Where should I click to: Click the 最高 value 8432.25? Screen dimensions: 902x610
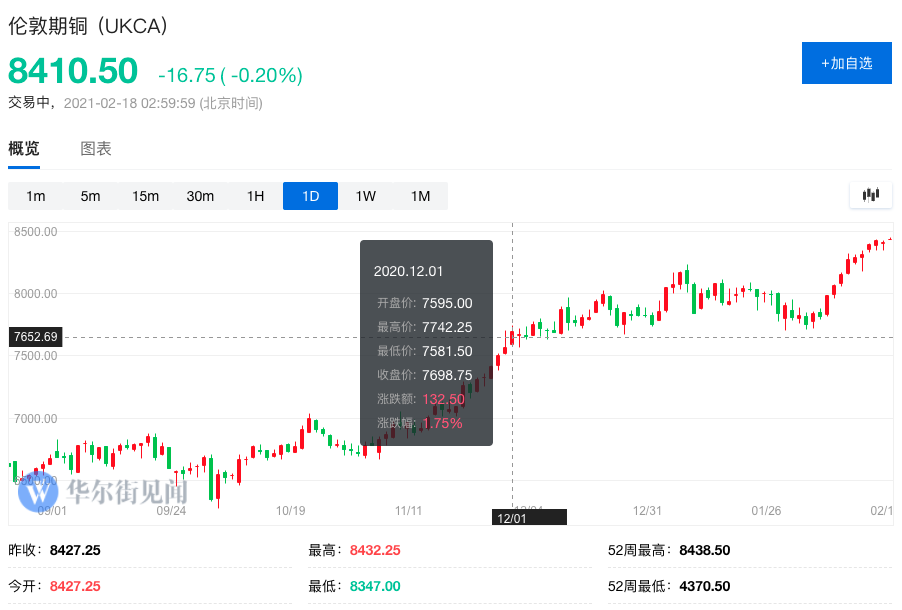point(375,549)
